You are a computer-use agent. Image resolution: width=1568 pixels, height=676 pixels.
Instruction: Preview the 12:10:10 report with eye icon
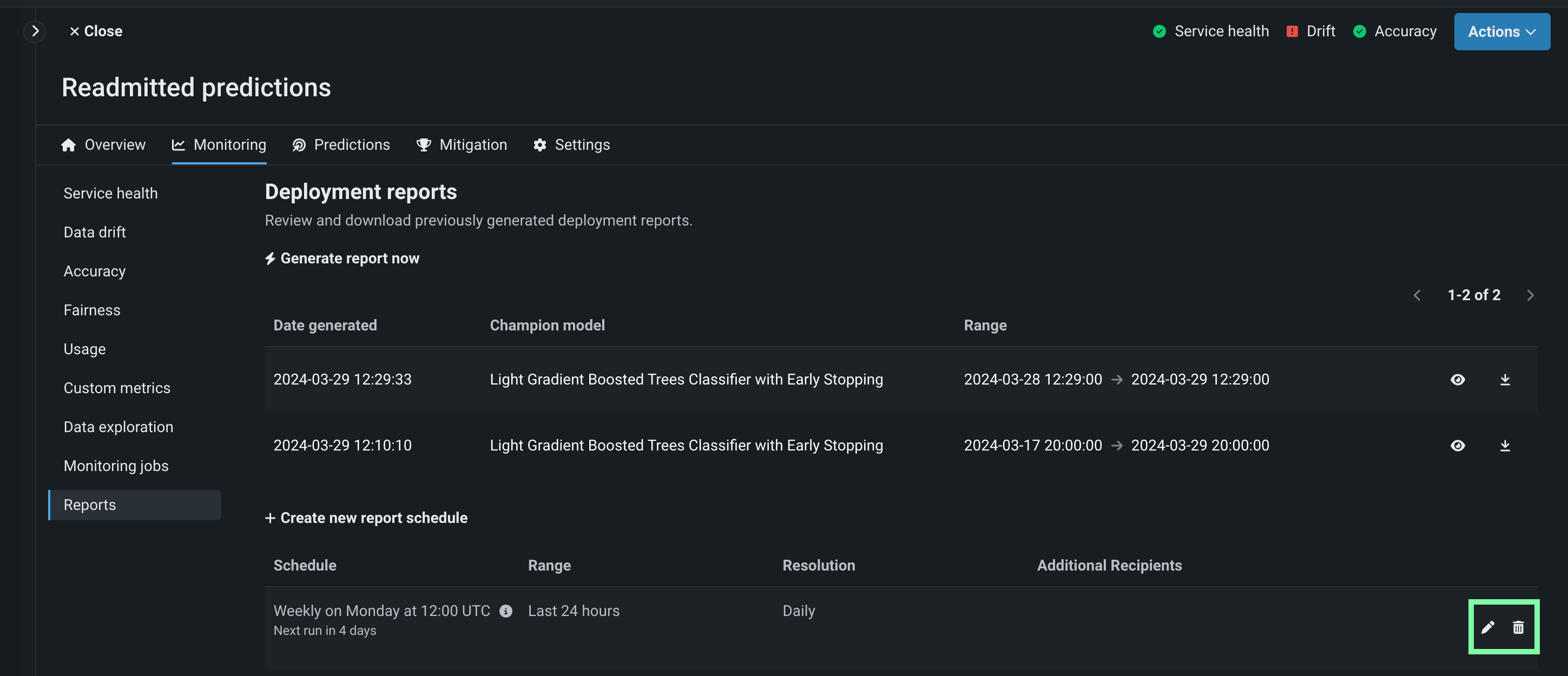coord(1457,446)
